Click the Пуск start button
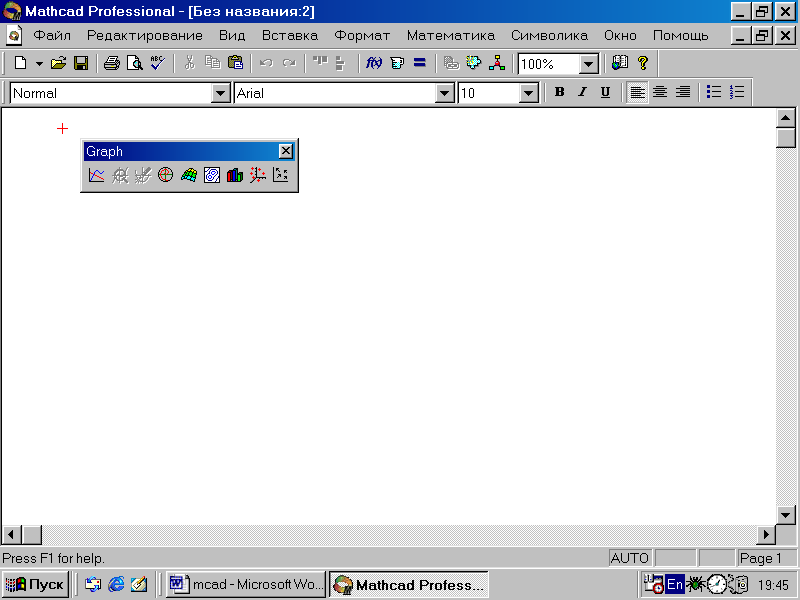The height and width of the screenshot is (600, 800). coord(35,584)
